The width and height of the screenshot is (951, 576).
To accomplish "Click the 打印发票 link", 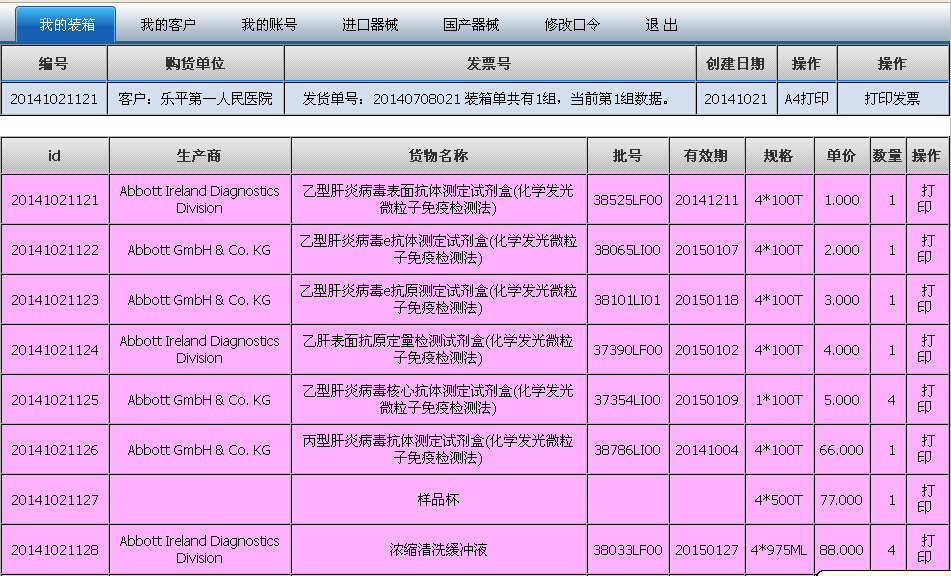I will [x=892, y=99].
